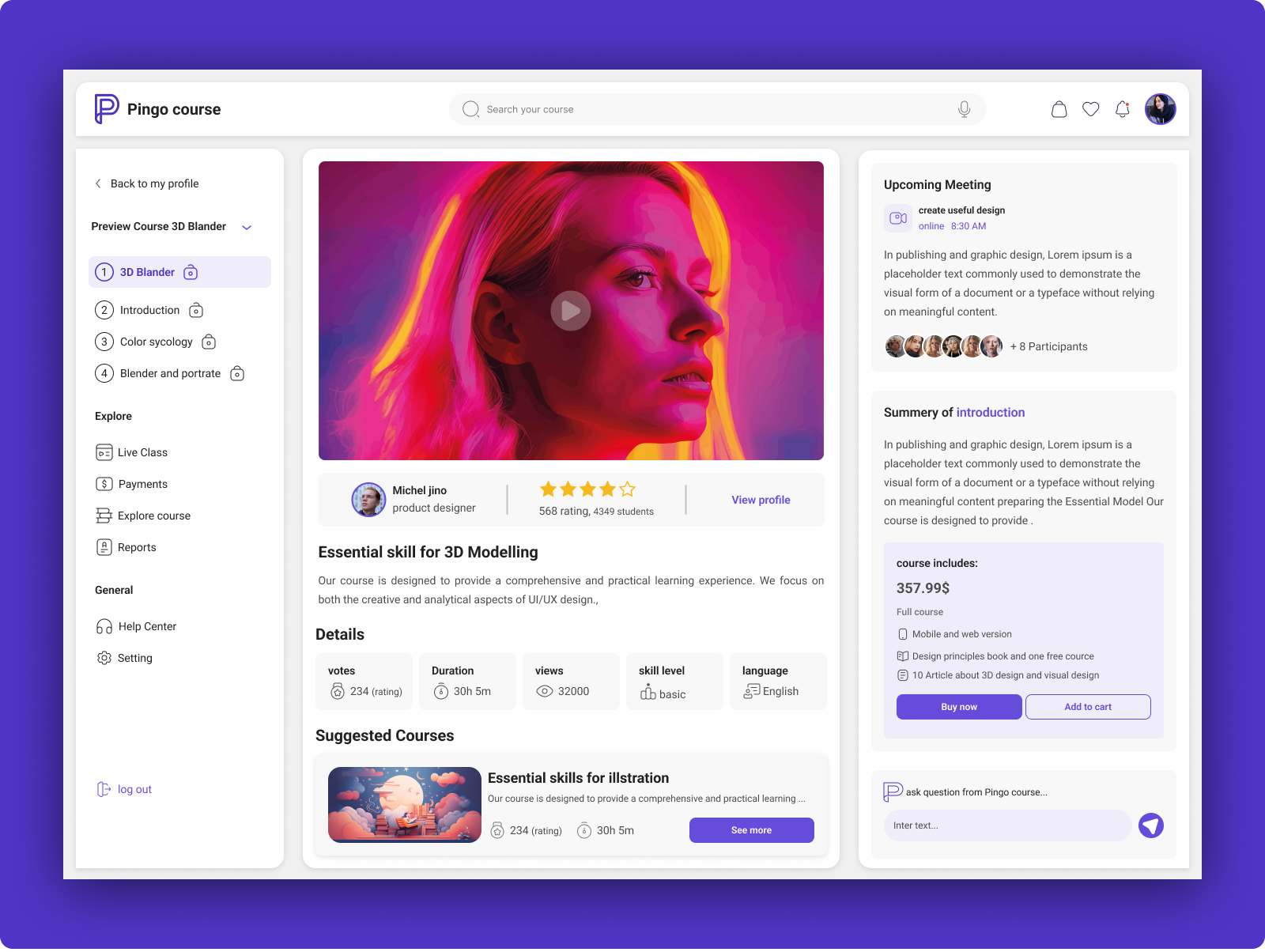Select the Payments icon in the sidebar
Image resolution: width=1265 pixels, height=952 pixels.
104,484
